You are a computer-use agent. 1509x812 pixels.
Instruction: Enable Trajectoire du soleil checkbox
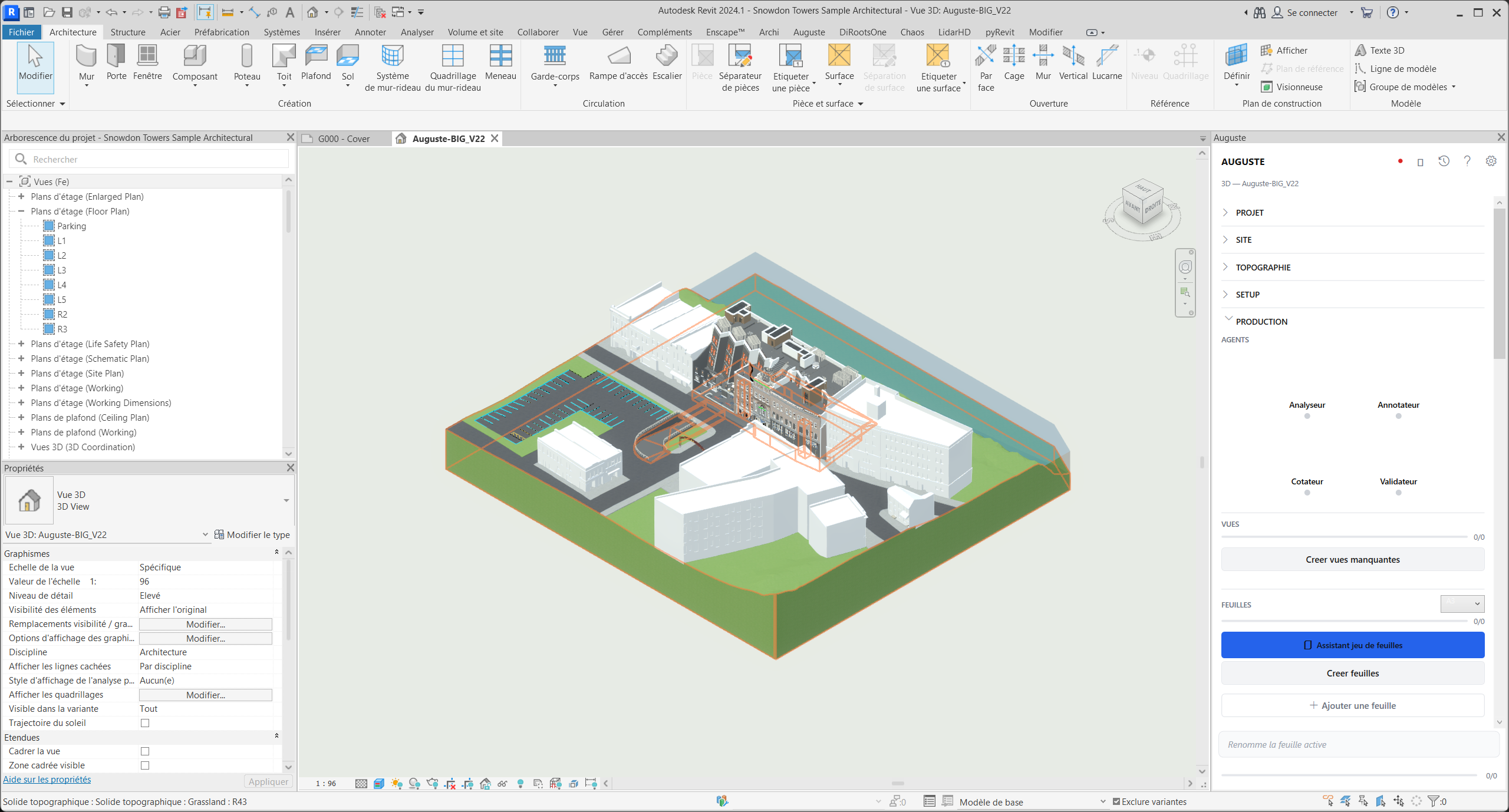(145, 723)
